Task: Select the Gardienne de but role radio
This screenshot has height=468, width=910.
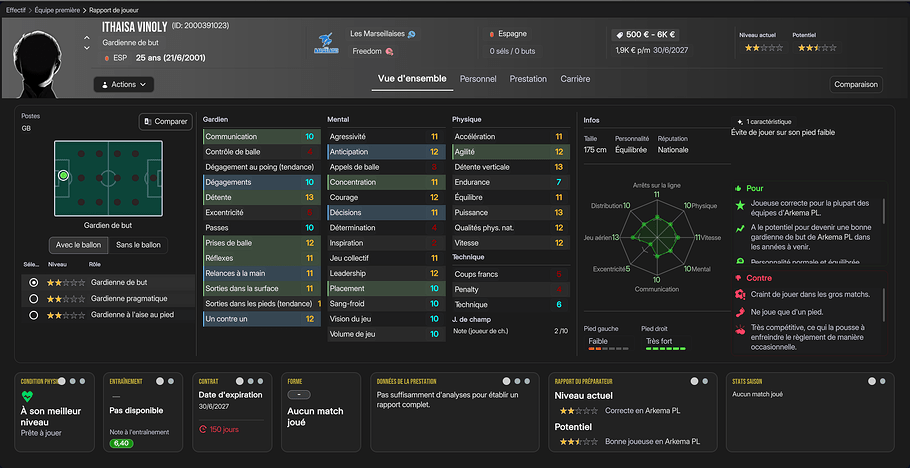Action: pyautogui.click(x=34, y=283)
